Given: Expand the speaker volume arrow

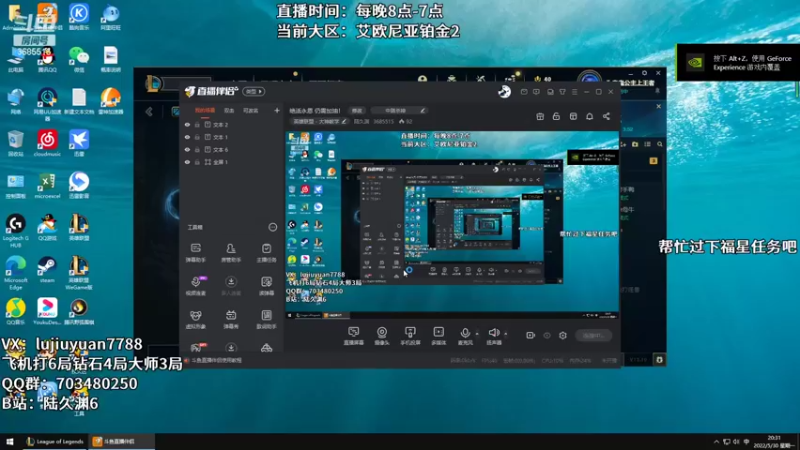Looking at the screenshot, I should [x=506, y=334].
